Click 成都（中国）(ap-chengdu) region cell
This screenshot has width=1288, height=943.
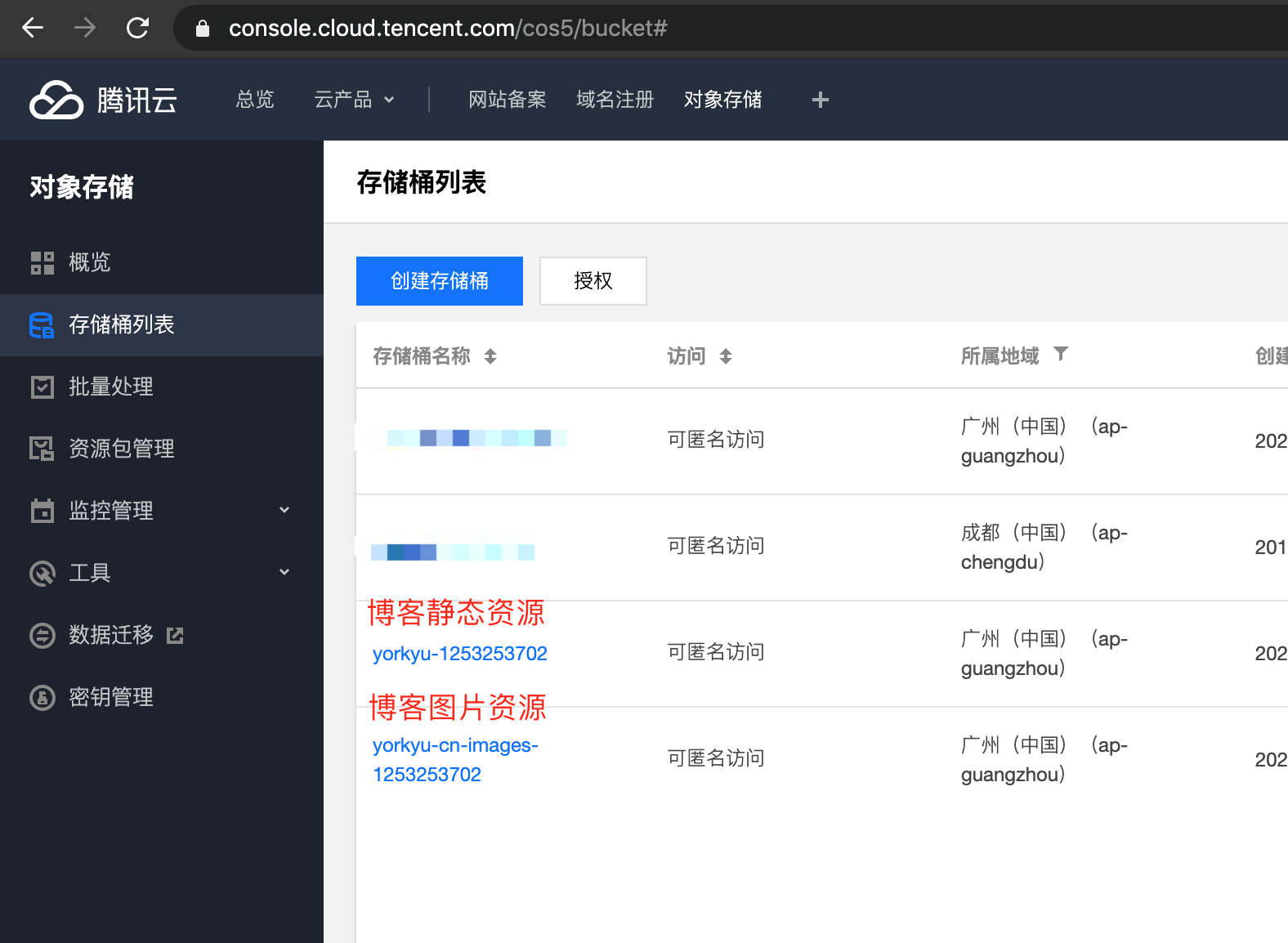point(1044,547)
